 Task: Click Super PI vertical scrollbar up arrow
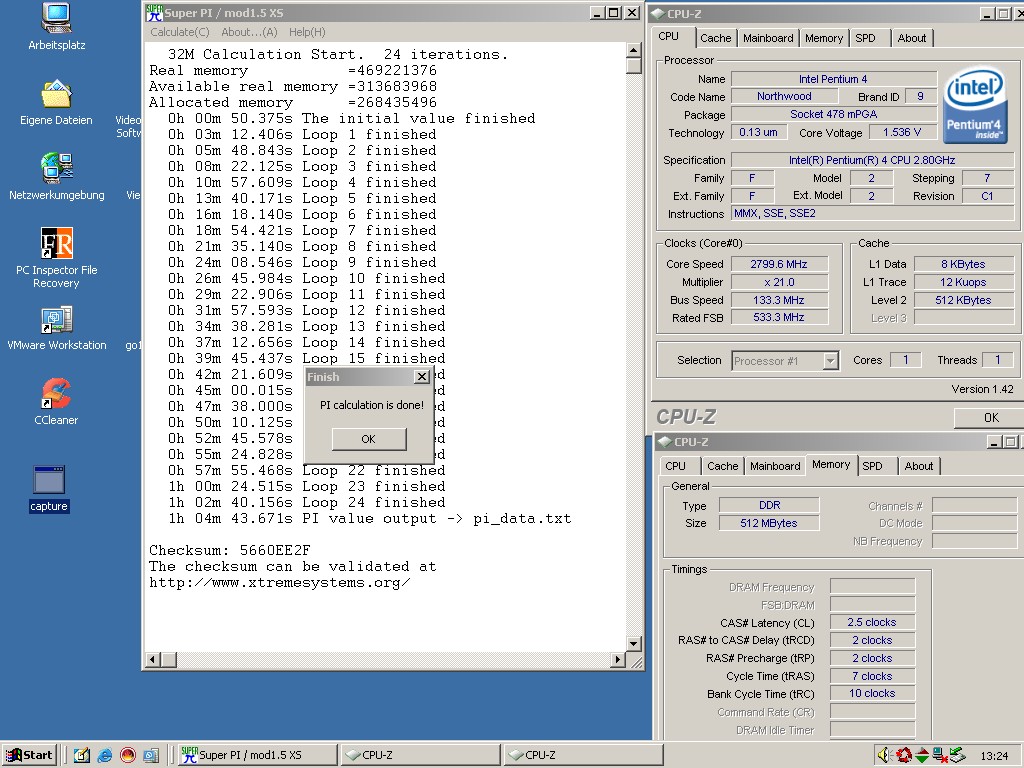(x=633, y=50)
